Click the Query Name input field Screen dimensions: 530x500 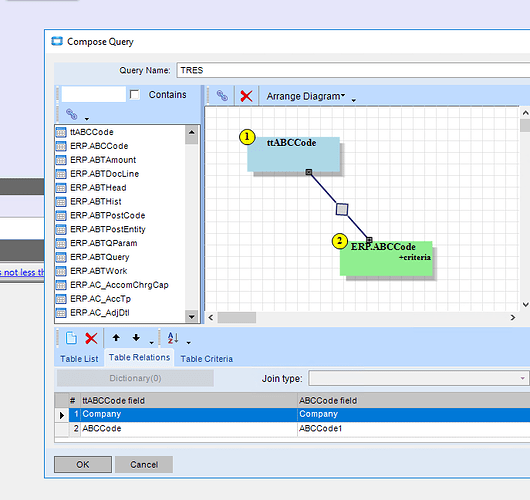[x=353, y=70]
